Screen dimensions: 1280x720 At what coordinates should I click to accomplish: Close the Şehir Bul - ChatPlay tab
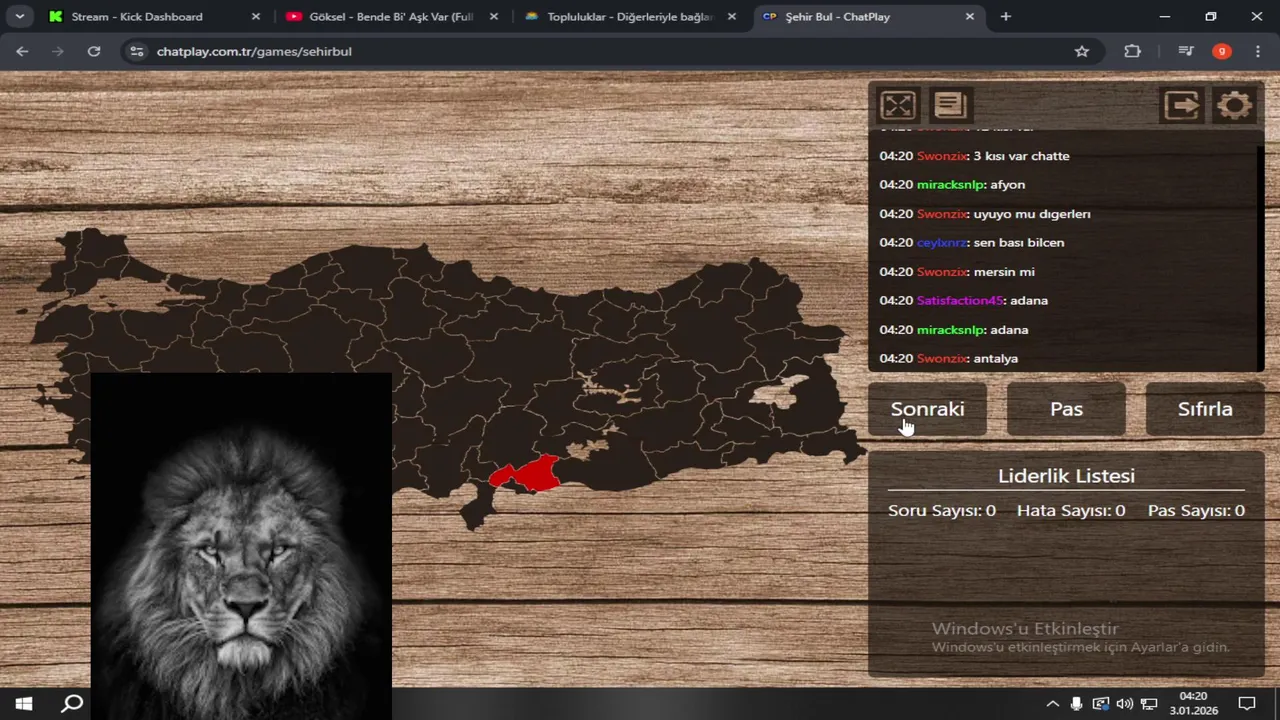coord(970,17)
